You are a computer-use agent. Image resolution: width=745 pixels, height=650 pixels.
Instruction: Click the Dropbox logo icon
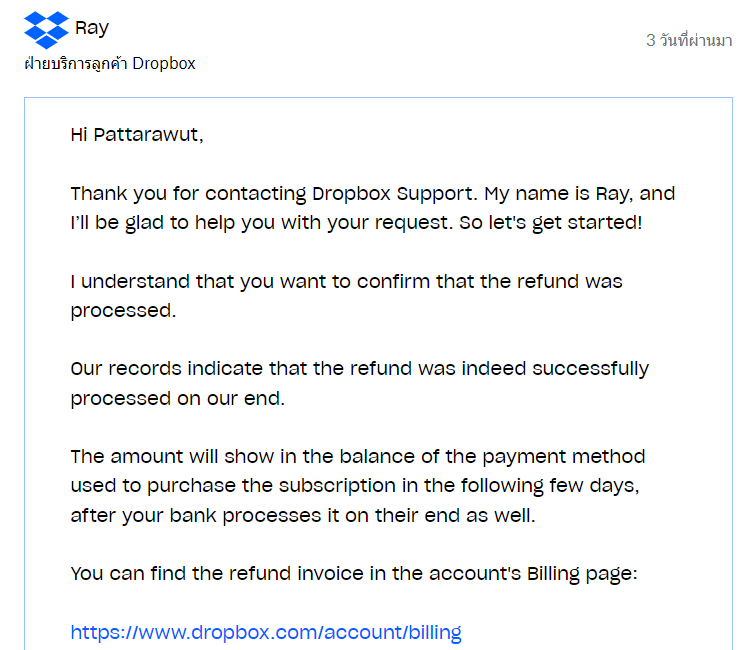point(47,30)
